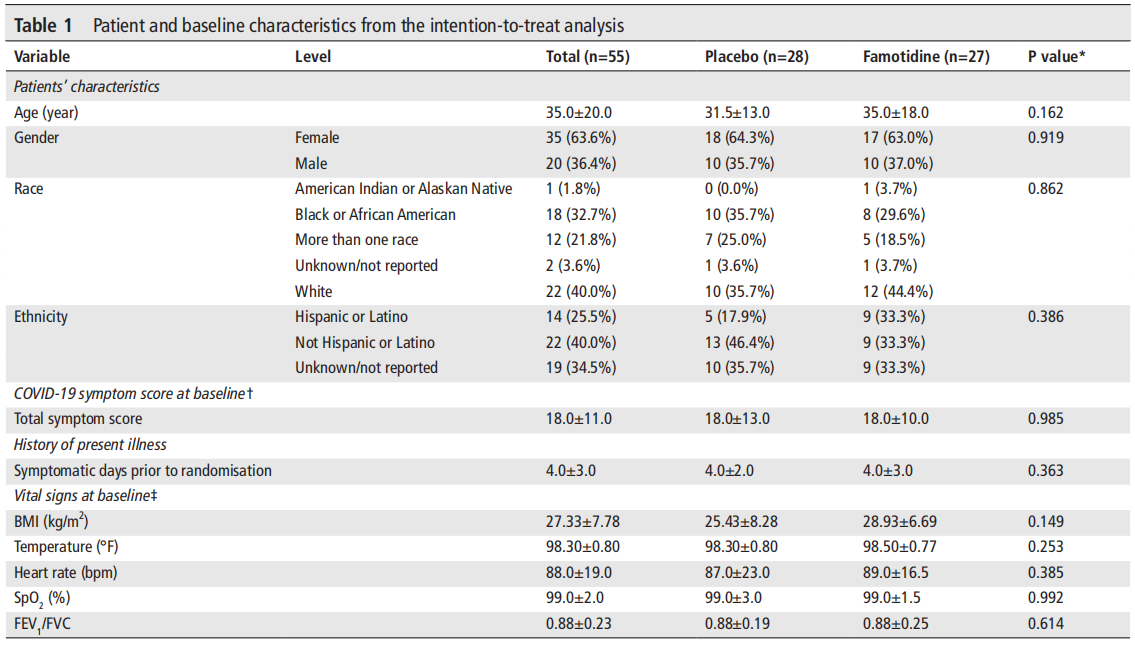Viewport: 1135px width, 646px height.
Task: Click the Gender row label
Action: (37, 138)
